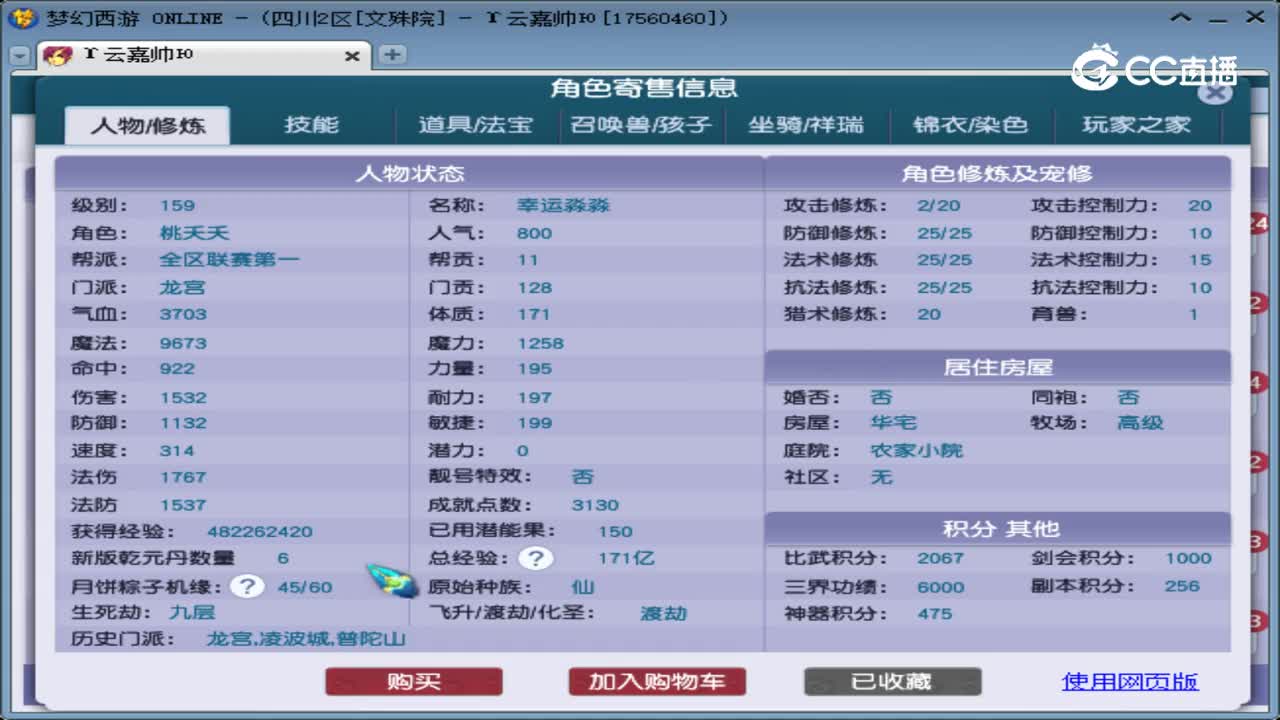Select the 比武积分 value 2067

pos(940,558)
